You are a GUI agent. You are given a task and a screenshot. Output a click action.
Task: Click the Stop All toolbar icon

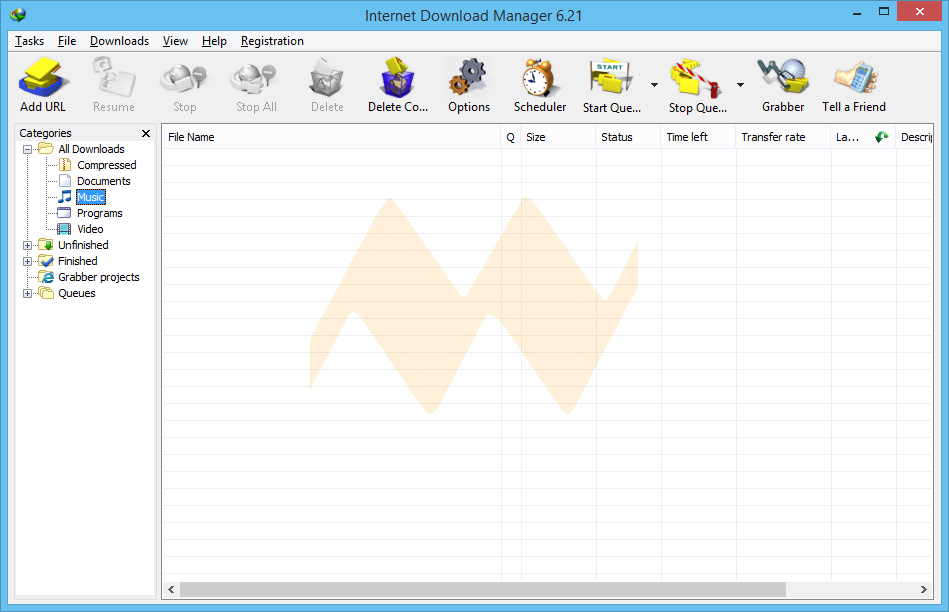click(x=255, y=78)
